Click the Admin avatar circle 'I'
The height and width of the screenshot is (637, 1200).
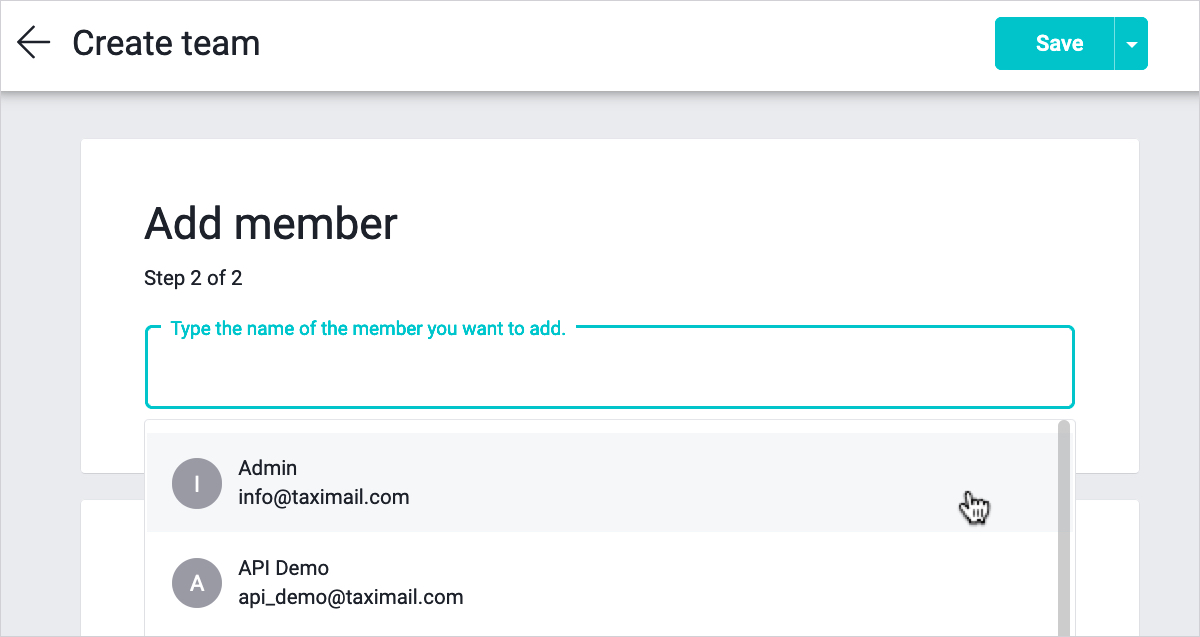pyautogui.click(x=197, y=484)
